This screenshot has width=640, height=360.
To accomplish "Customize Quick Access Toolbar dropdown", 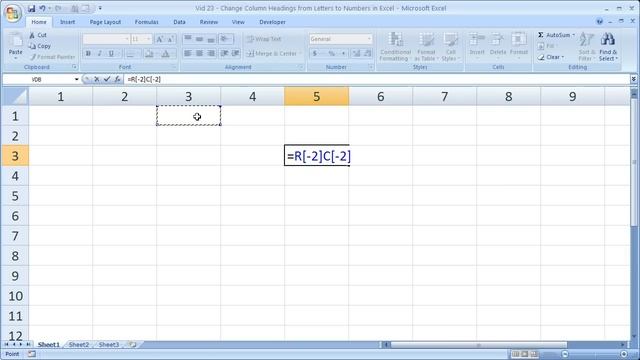I will 100,8.
